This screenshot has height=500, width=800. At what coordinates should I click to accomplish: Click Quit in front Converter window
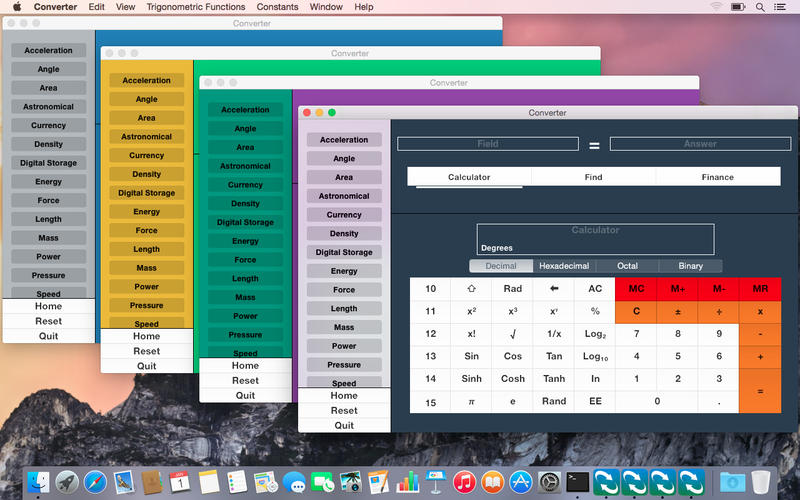point(344,426)
